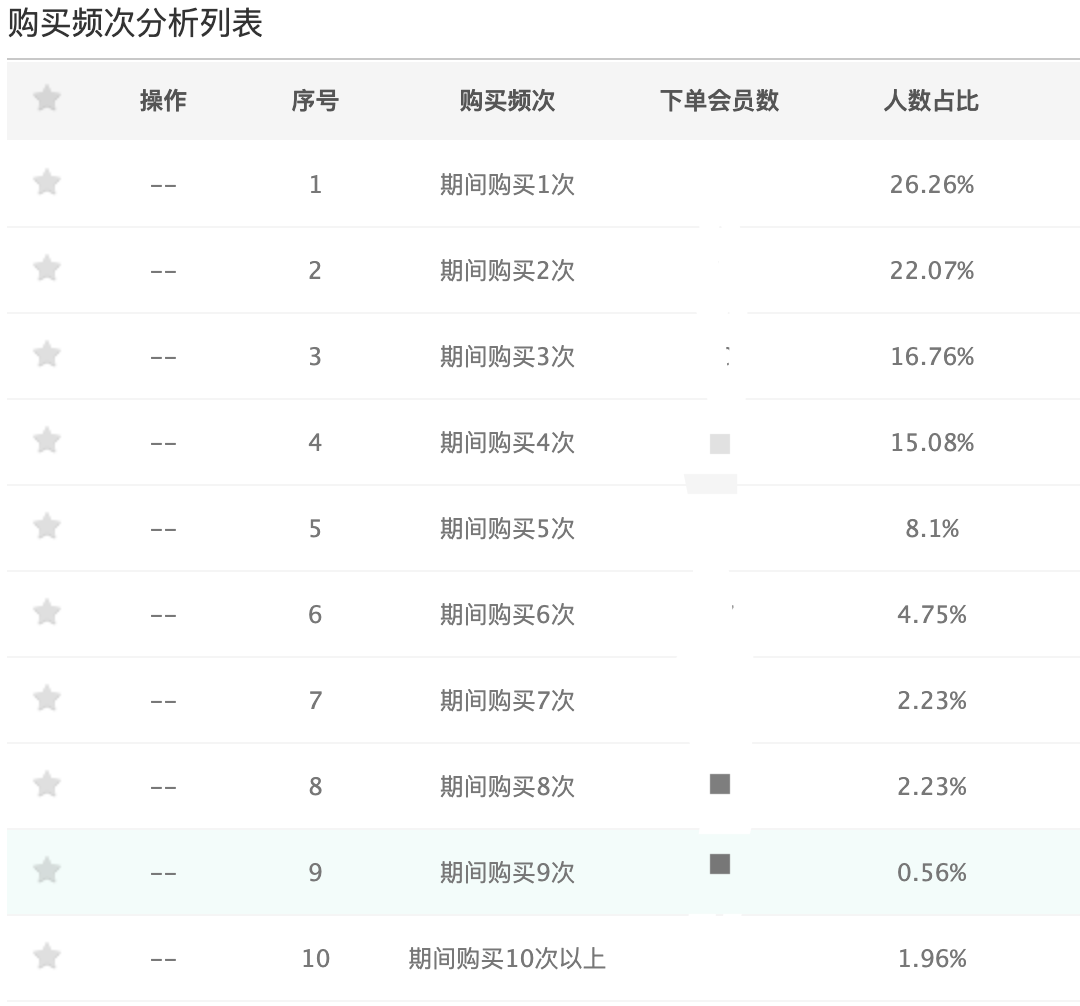Select the 1.96% percentage value
1080x1006 pixels.
point(932,958)
